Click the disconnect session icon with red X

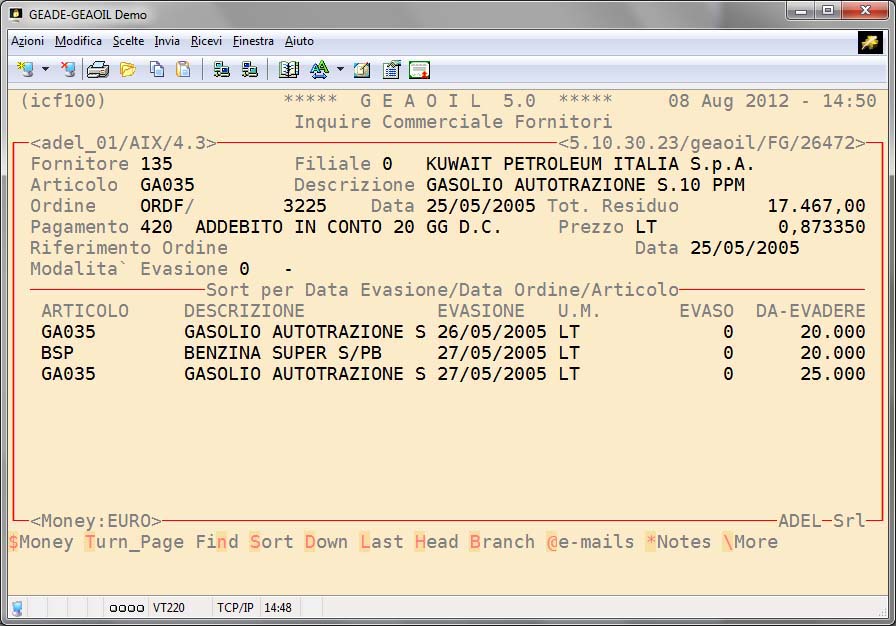(x=67, y=69)
